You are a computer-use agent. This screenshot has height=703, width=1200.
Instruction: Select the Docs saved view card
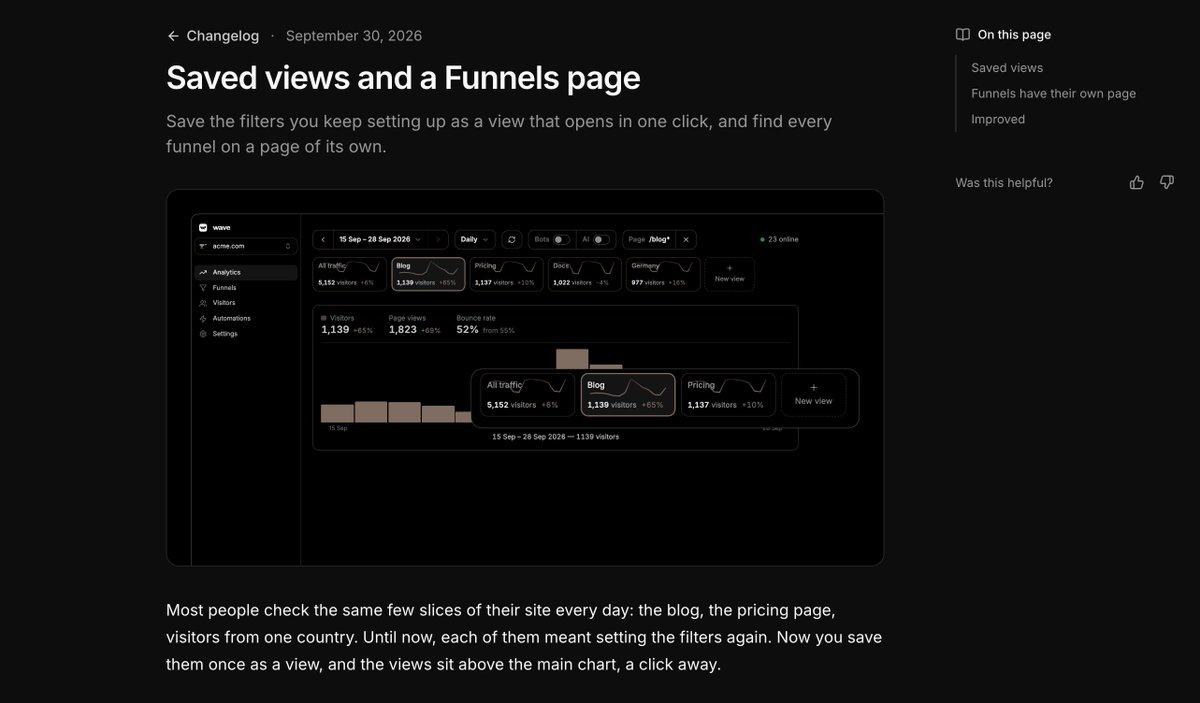(584, 274)
